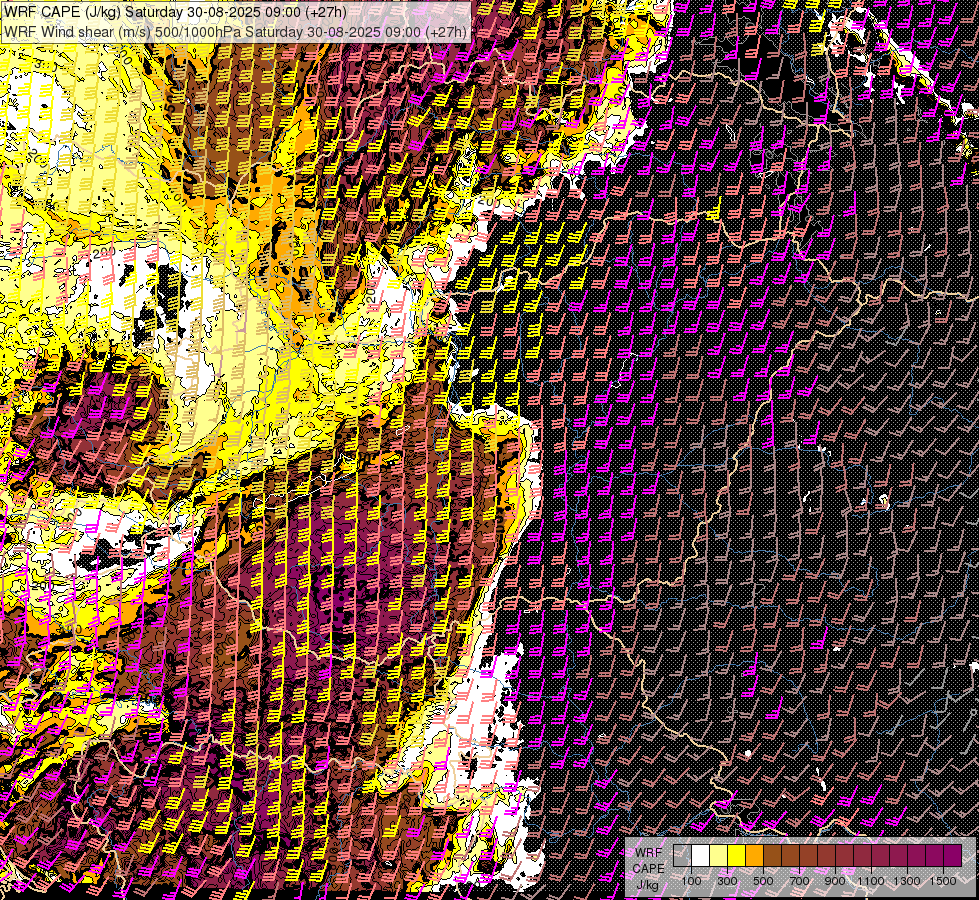Click the WRF Wind shear title line
This screenshot has width=979, height=900.
[235, 32]
